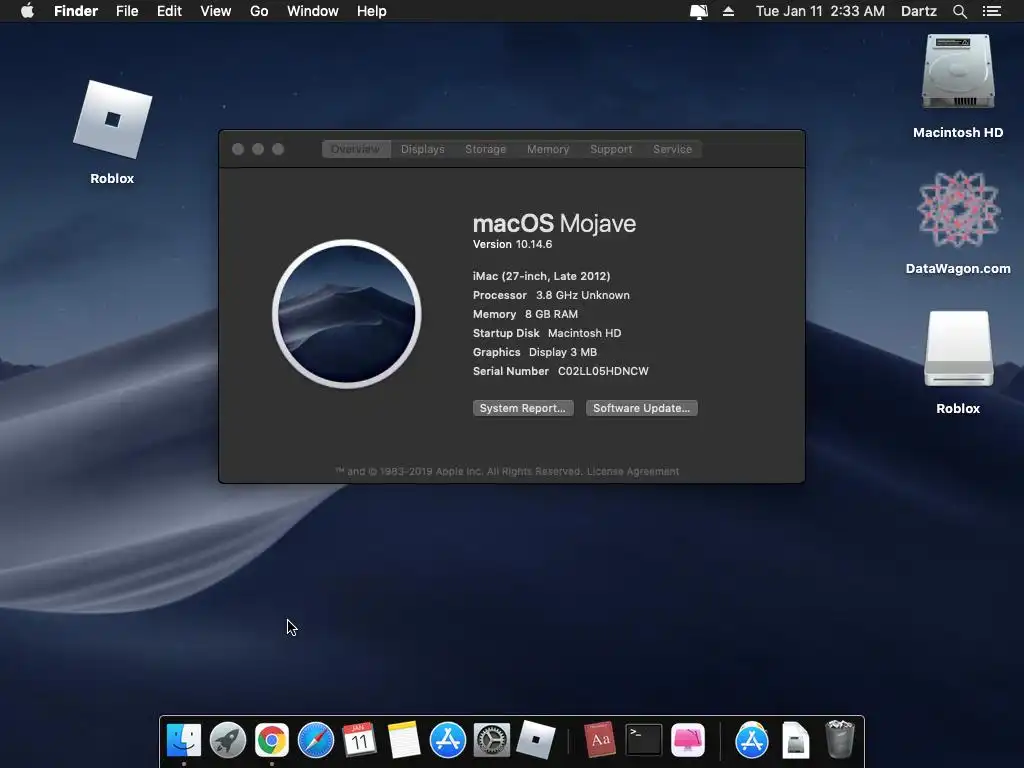Open Finder from the dock
The width and height of the screenshot is (1024, 768).
(x=184, y=741)
